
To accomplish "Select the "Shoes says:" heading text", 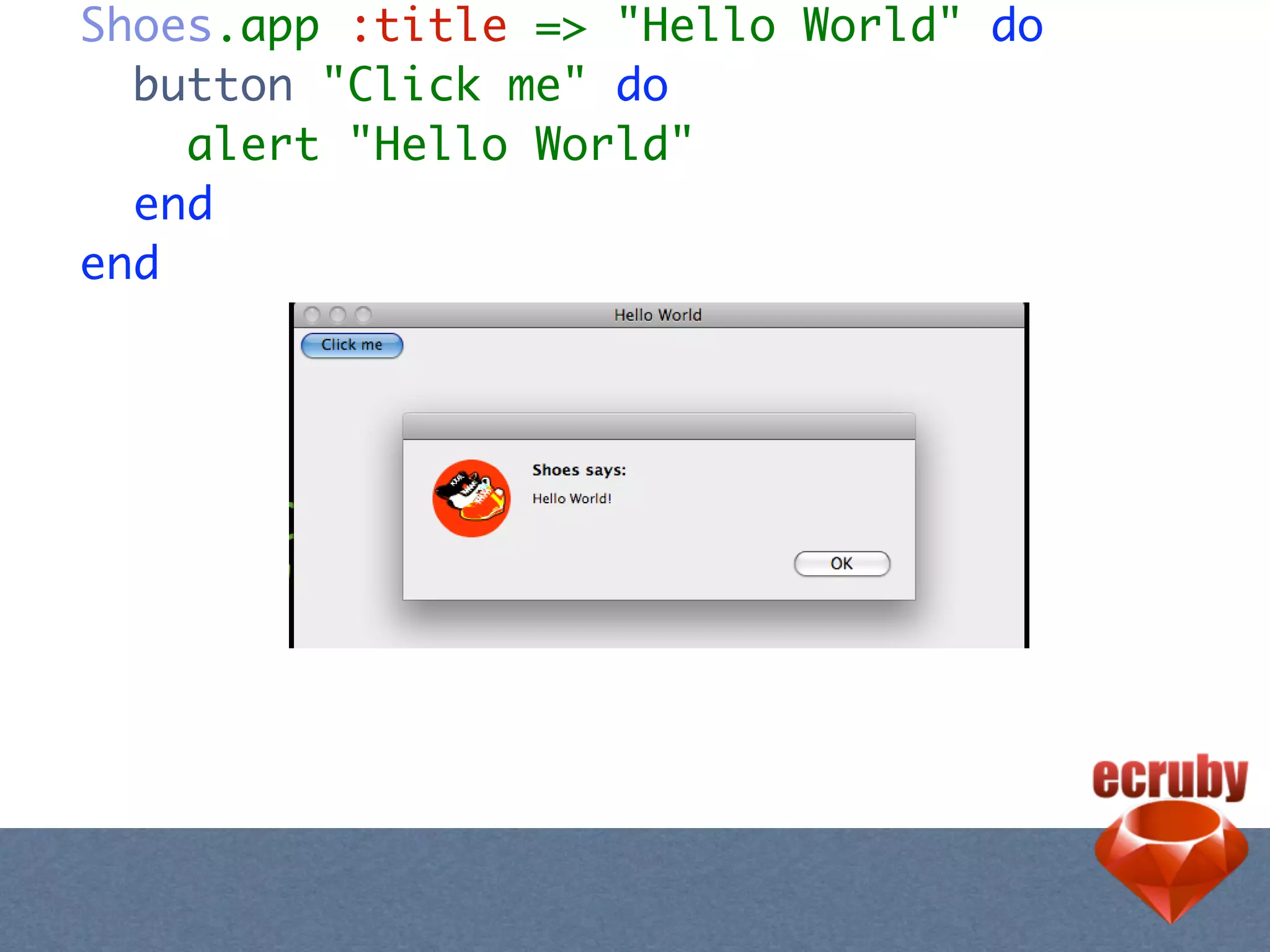I will pos(579,470).
